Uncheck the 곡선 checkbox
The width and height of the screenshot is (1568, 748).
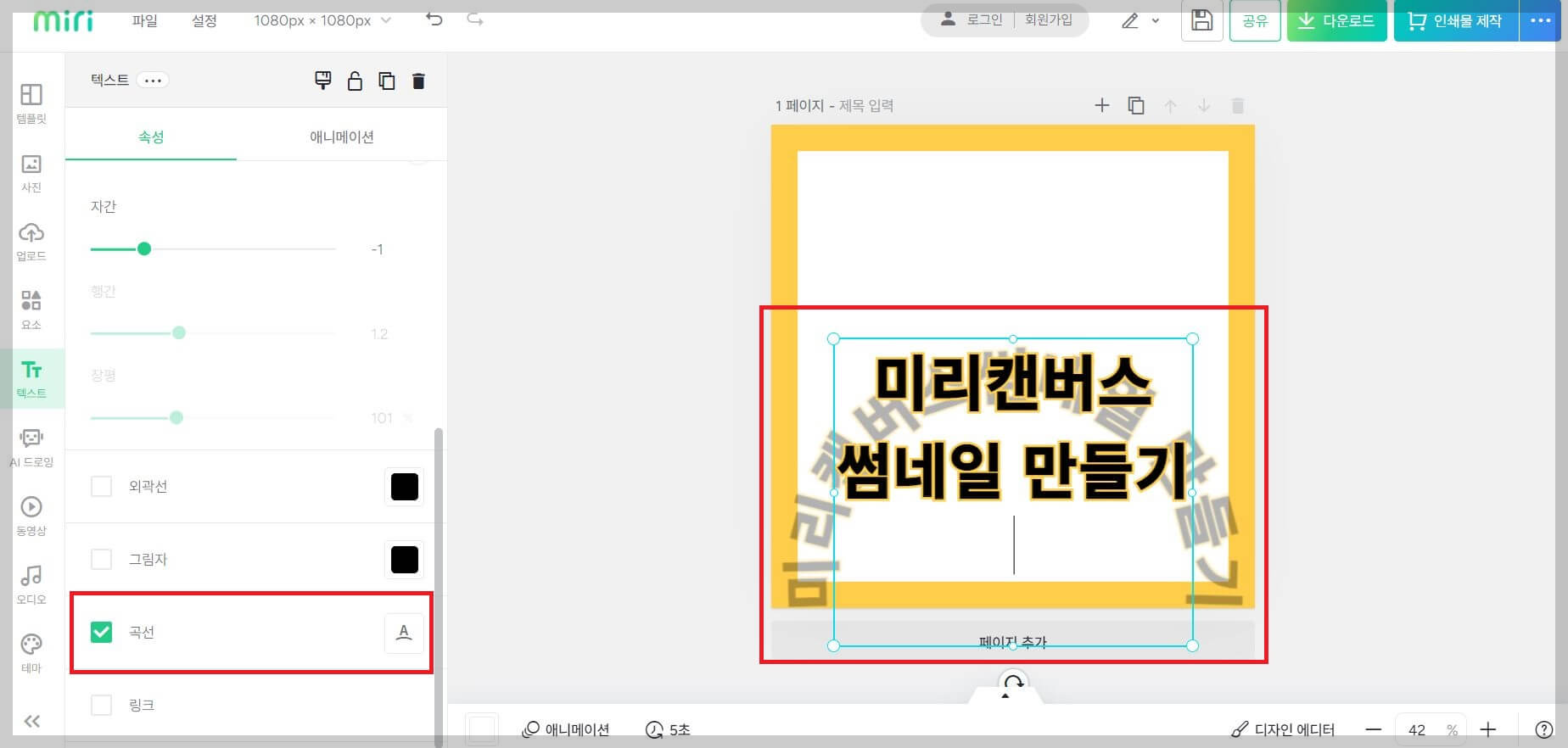tap(101, 632)
